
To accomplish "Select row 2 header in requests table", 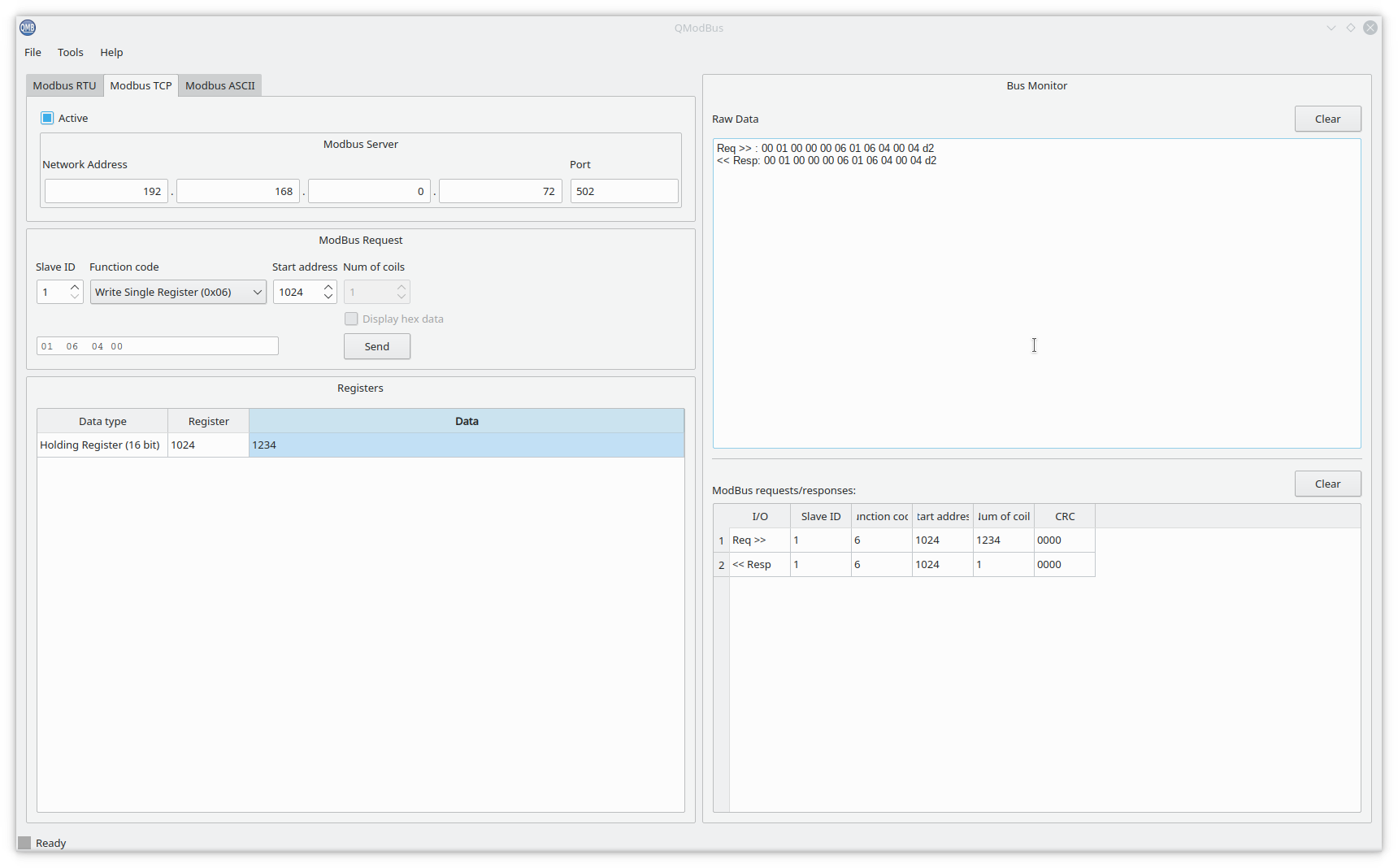I will click(721, 565).
